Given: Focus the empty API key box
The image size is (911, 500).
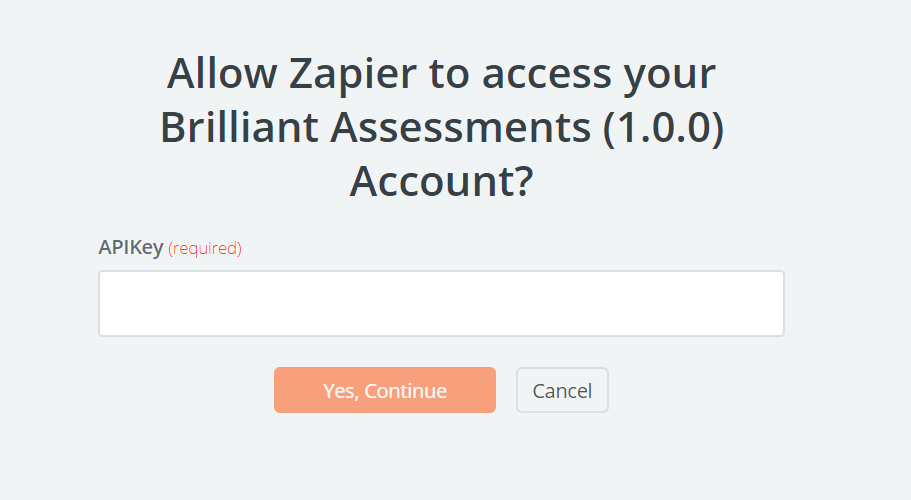Looking at the screenshot, I should (x=441, y=303).
